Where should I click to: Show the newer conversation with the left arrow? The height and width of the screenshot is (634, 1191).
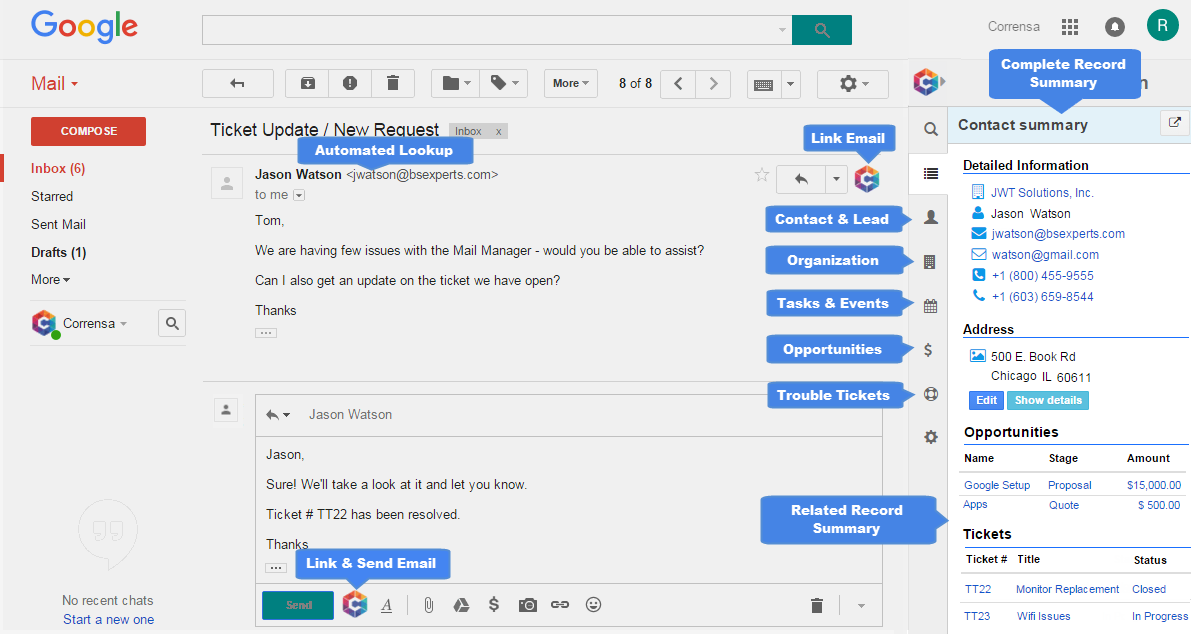pos(678,84)
